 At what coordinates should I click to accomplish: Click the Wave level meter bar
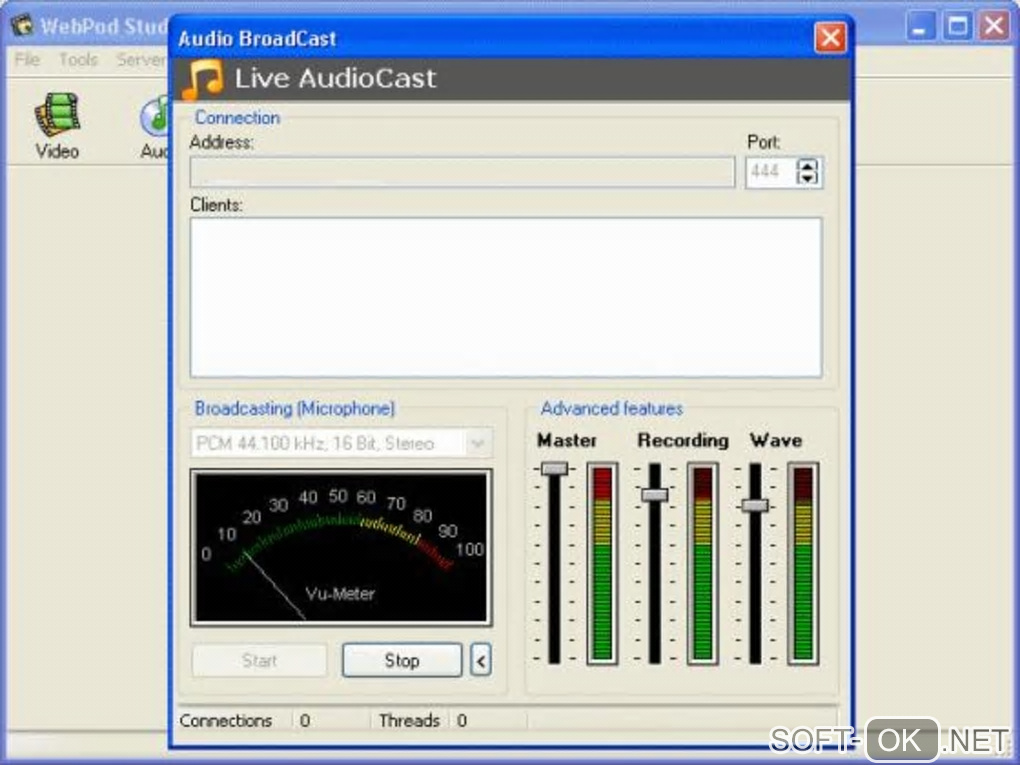[803, 563]
